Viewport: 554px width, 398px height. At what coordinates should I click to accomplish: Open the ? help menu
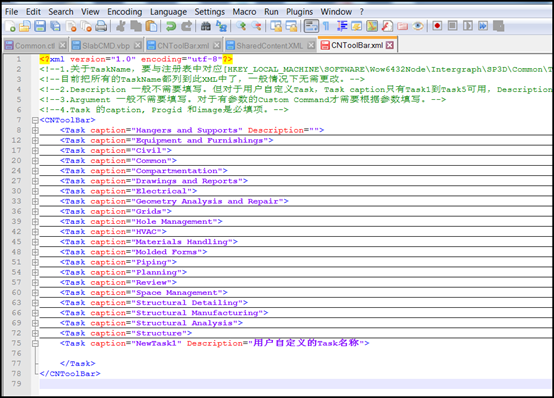click(x=361, y=12)
